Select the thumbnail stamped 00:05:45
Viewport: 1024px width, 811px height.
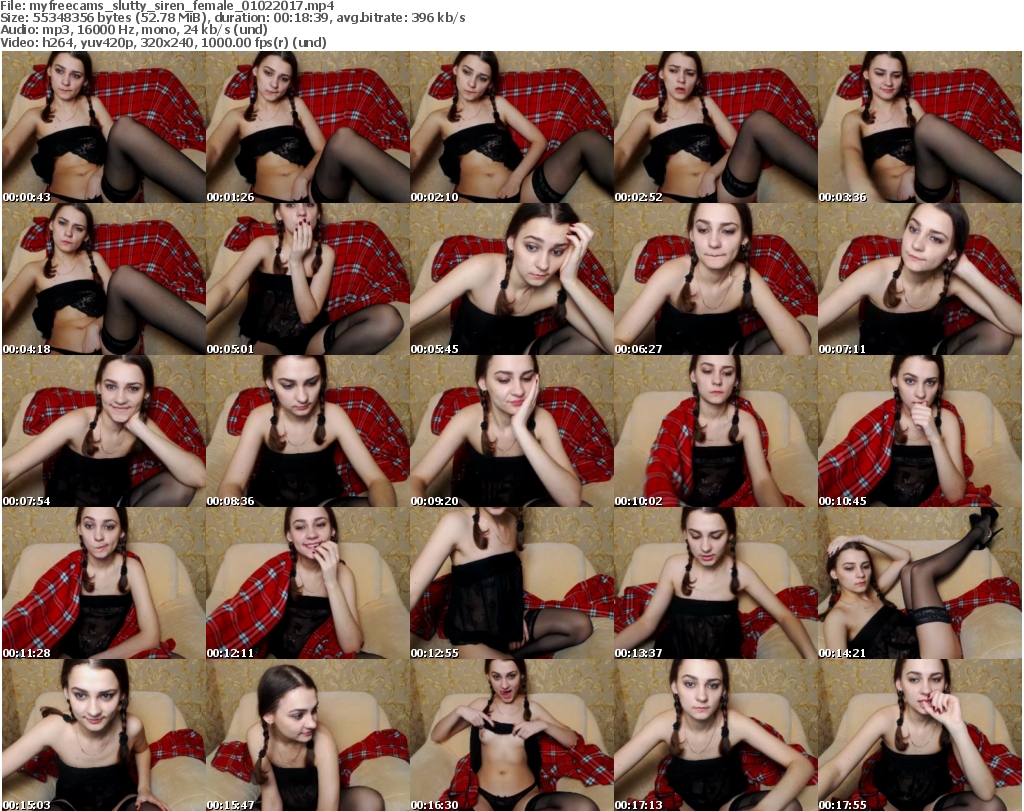click(511, 279)
